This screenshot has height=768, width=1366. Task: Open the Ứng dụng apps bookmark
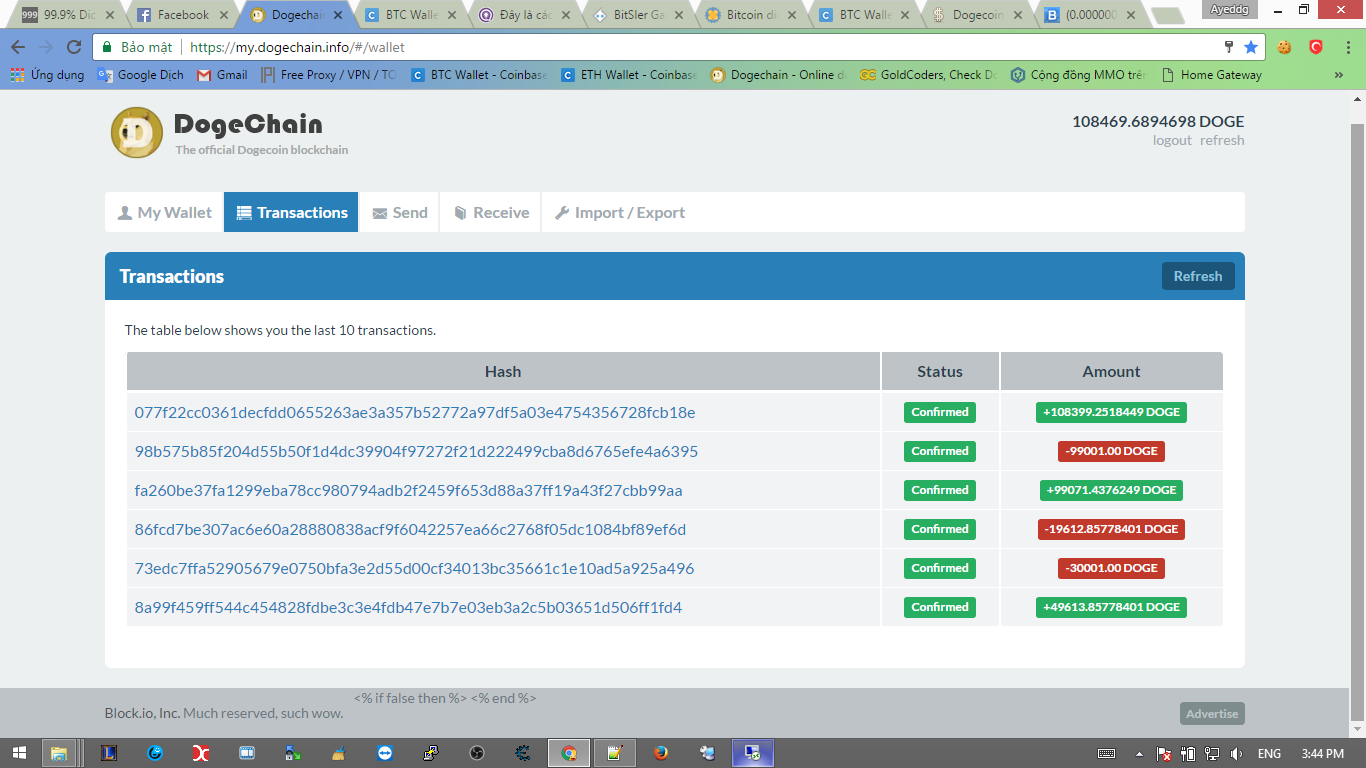(x=48, y=75)
